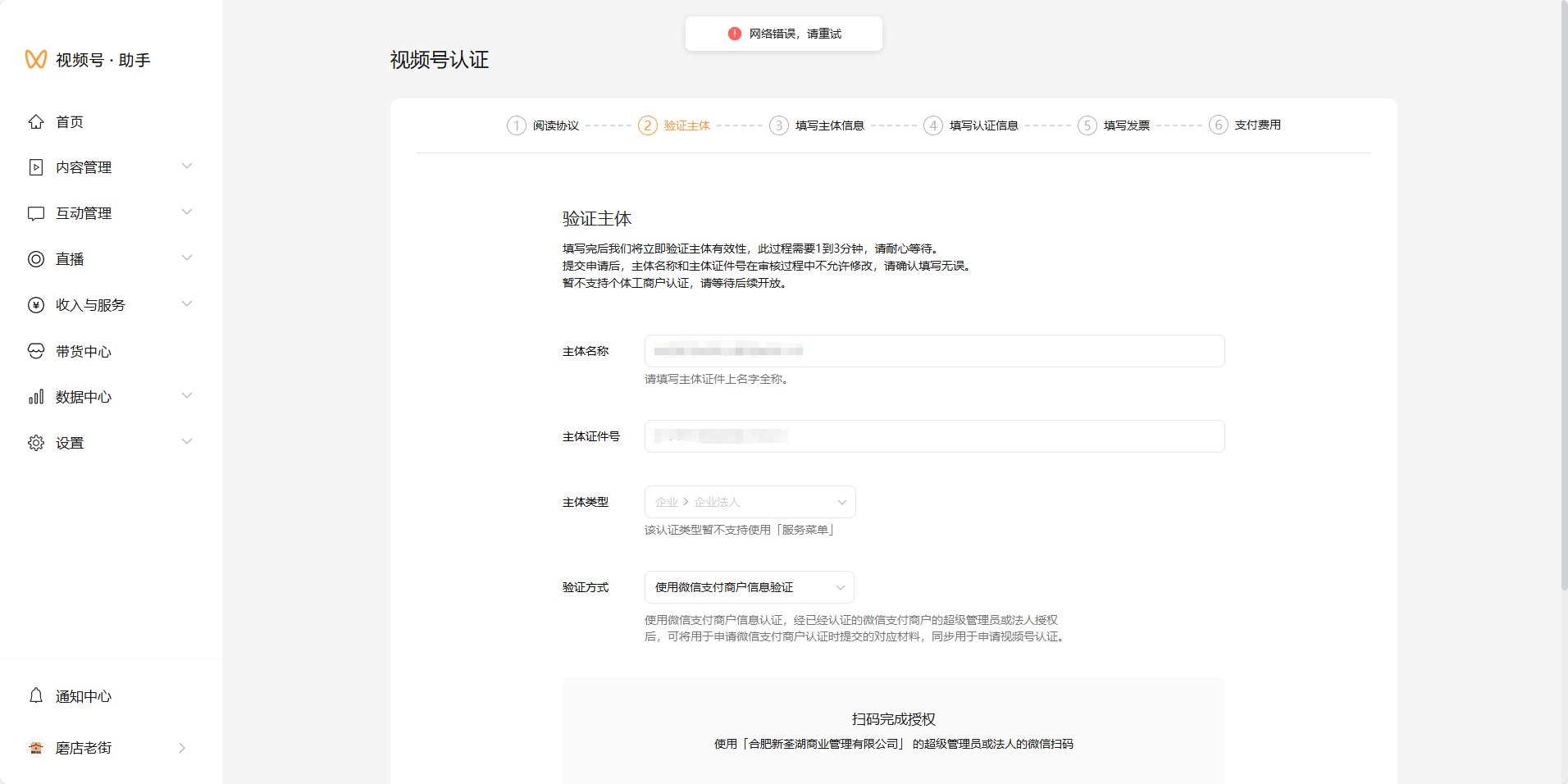
Task: Click step 4 circle for 填写认证信息
Action: [x=933, y=125]
